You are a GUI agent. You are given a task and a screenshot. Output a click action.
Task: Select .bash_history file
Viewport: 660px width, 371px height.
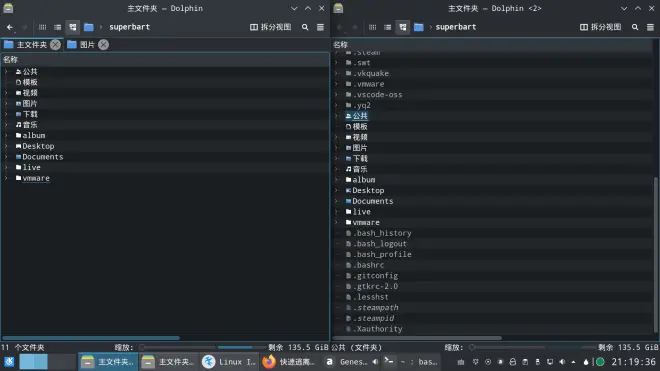[378, 233]
